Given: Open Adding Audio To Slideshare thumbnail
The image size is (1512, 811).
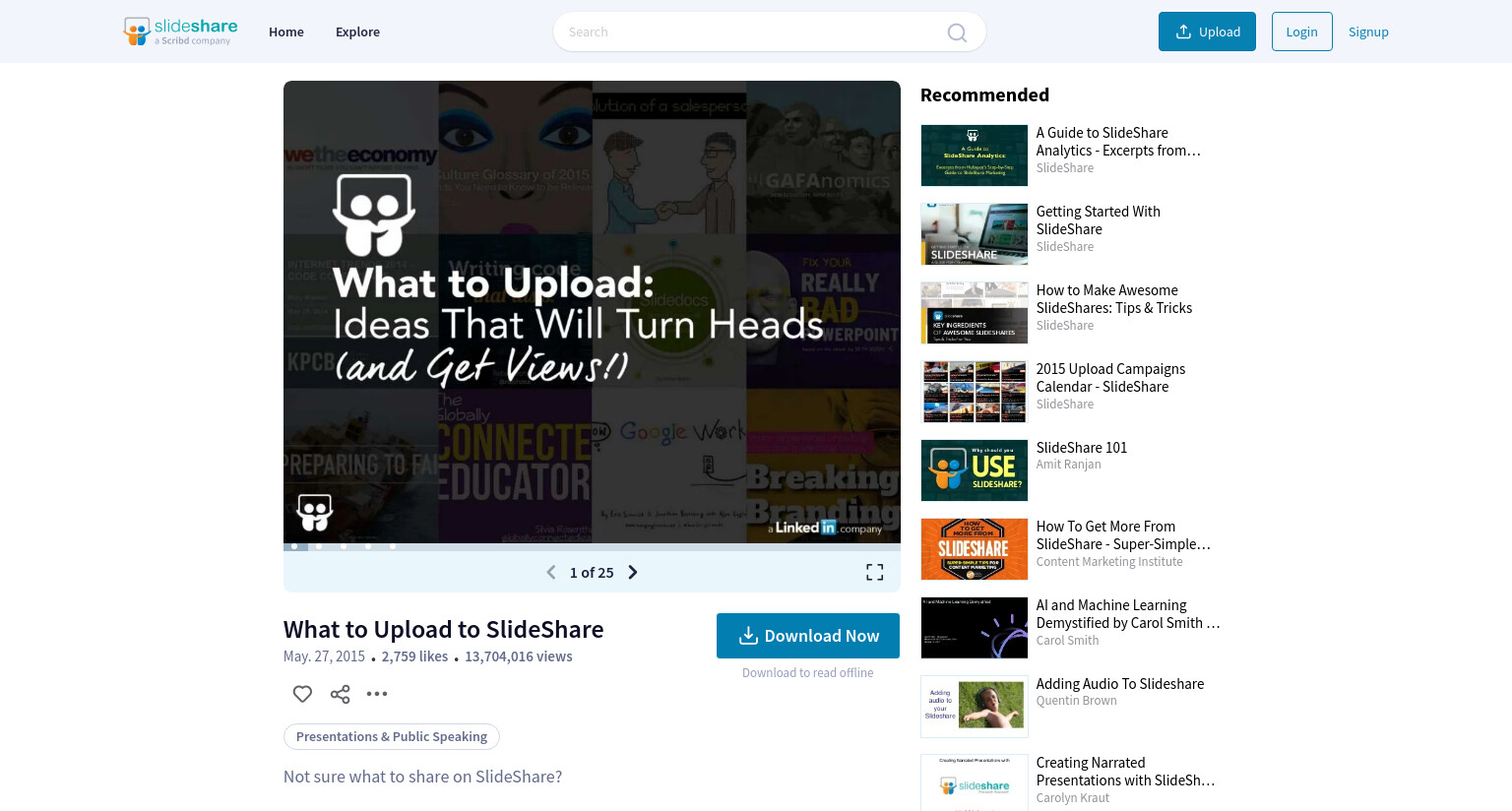Looking at the screenshot, I should point(975,707).
